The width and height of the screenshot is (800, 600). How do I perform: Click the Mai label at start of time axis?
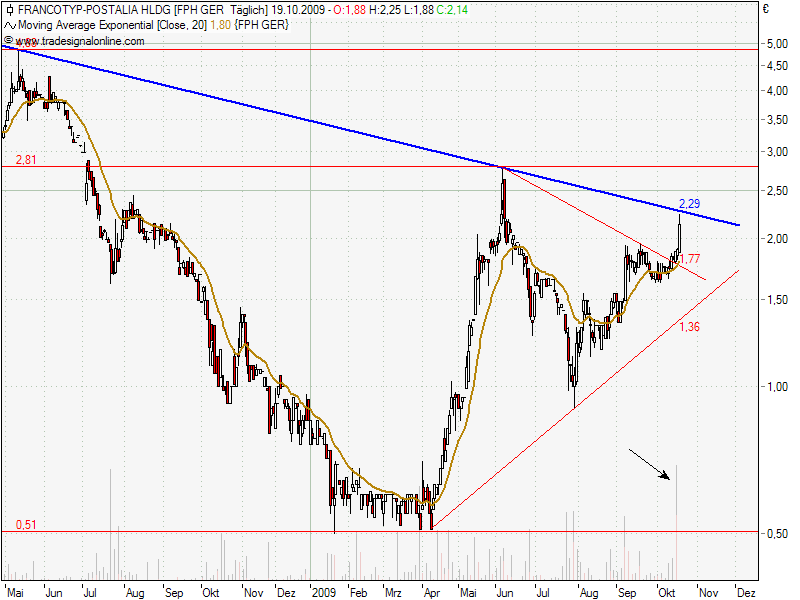[14, 592]
